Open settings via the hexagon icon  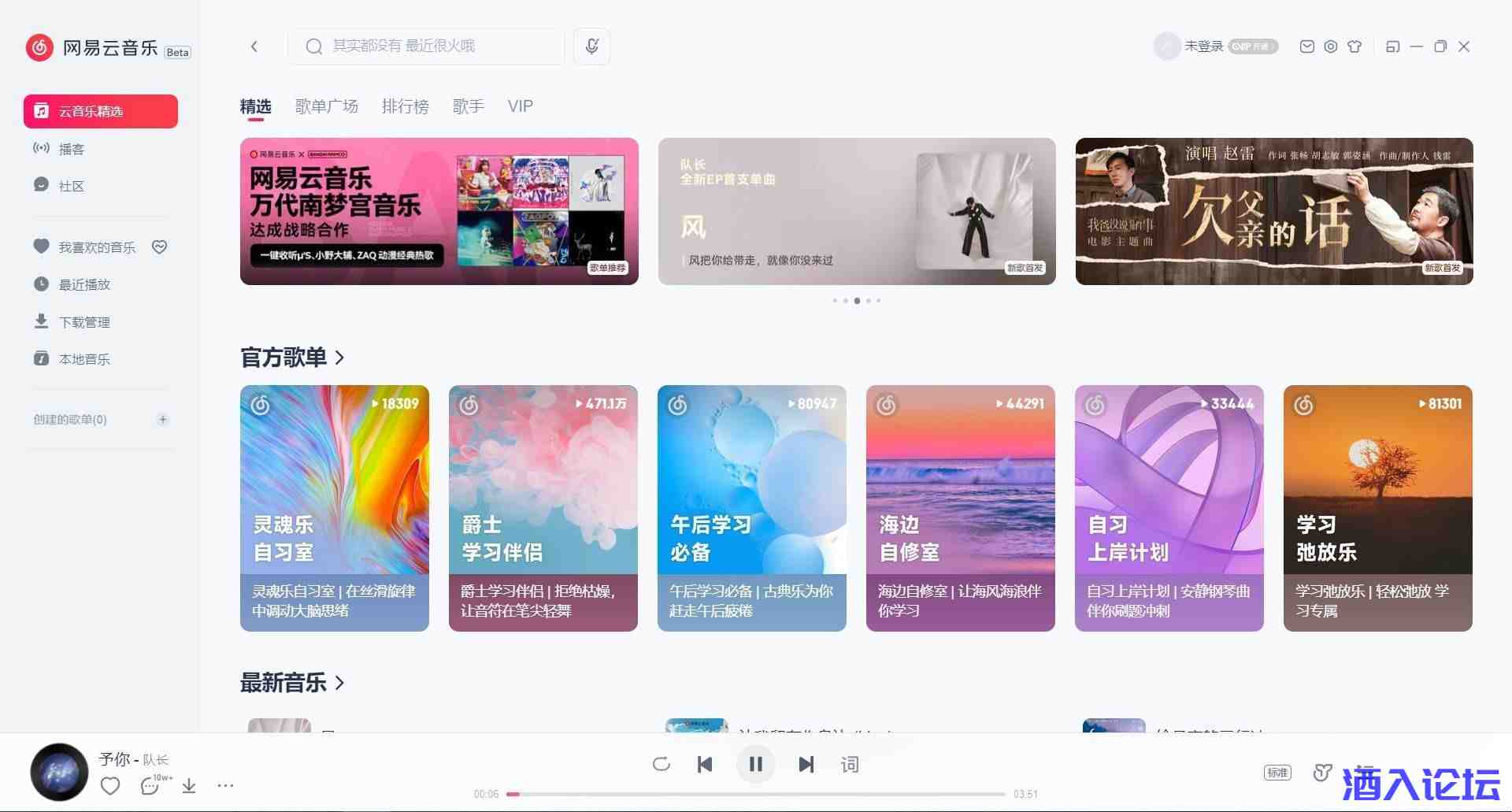coord(1331,46)
